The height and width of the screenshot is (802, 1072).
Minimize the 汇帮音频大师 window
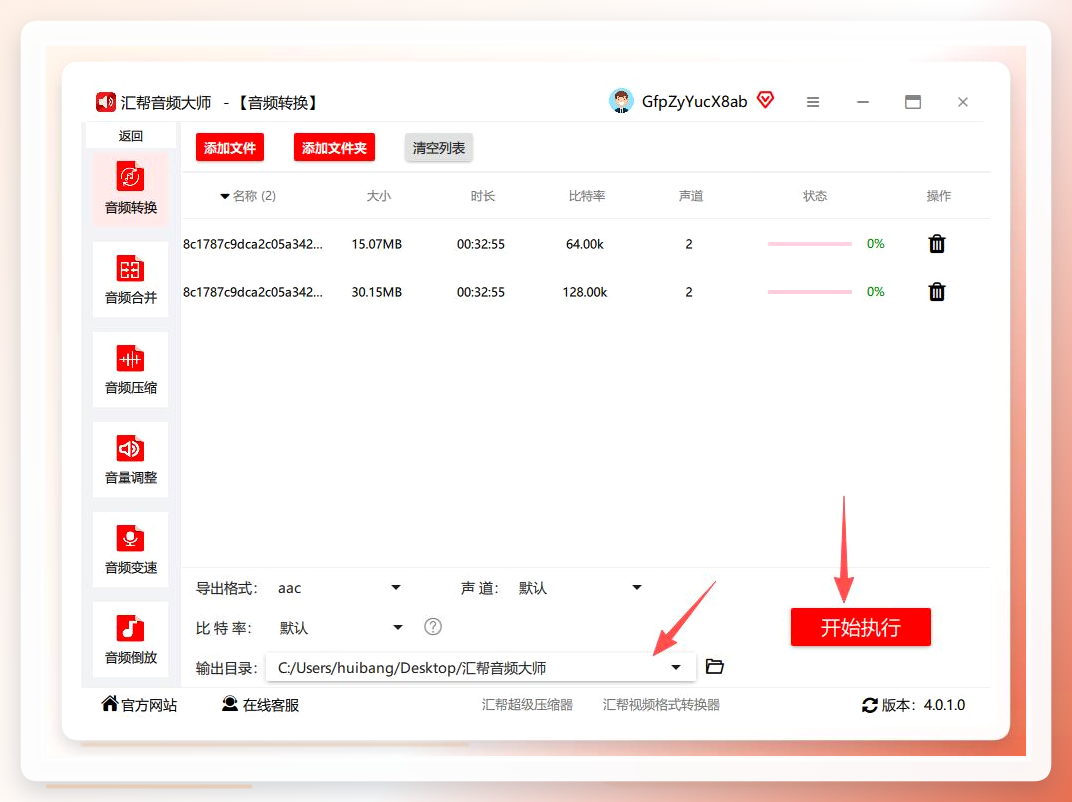863,102
